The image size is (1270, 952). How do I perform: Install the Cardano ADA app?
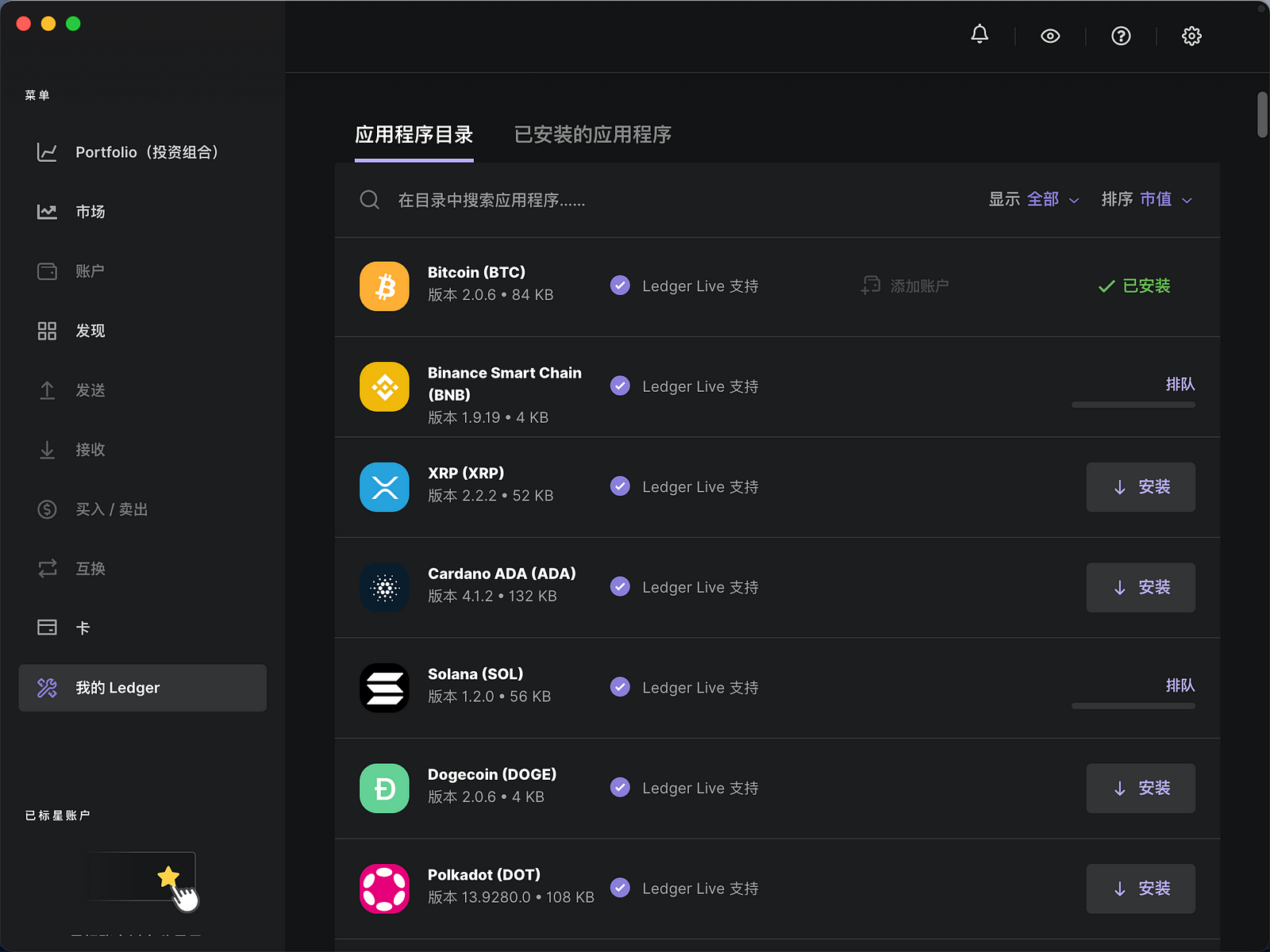[1141, 588]
